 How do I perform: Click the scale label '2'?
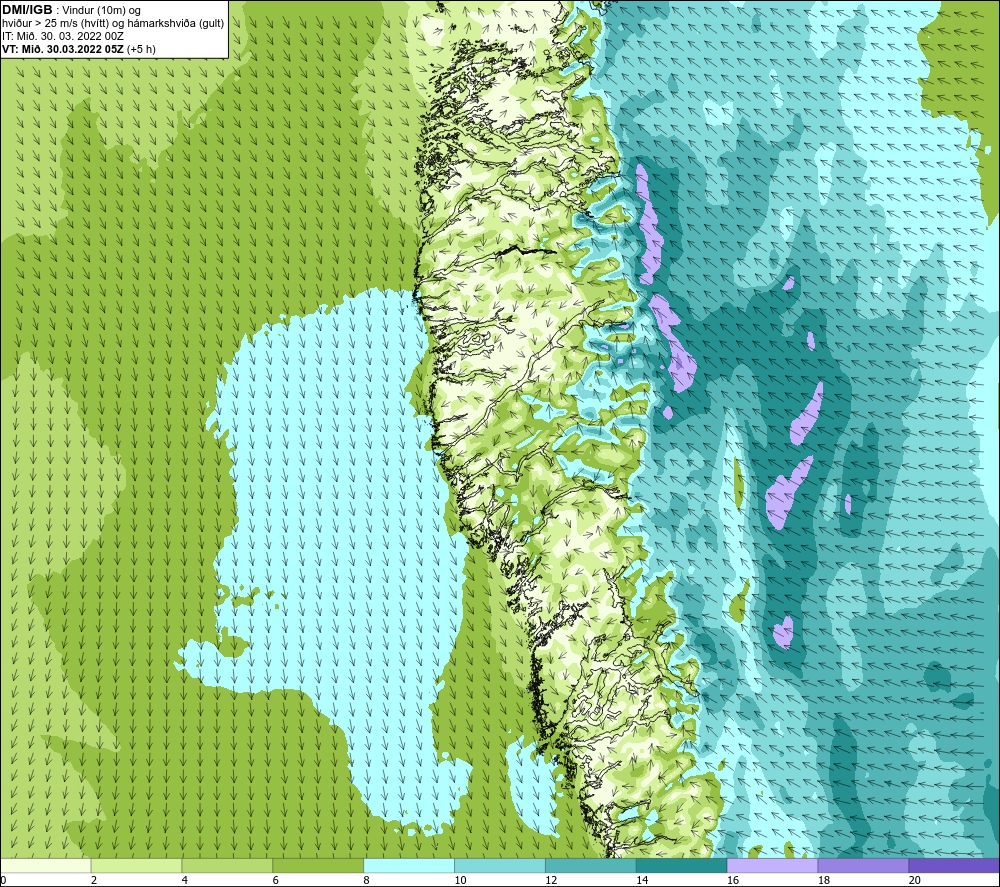tap(94, 880)
